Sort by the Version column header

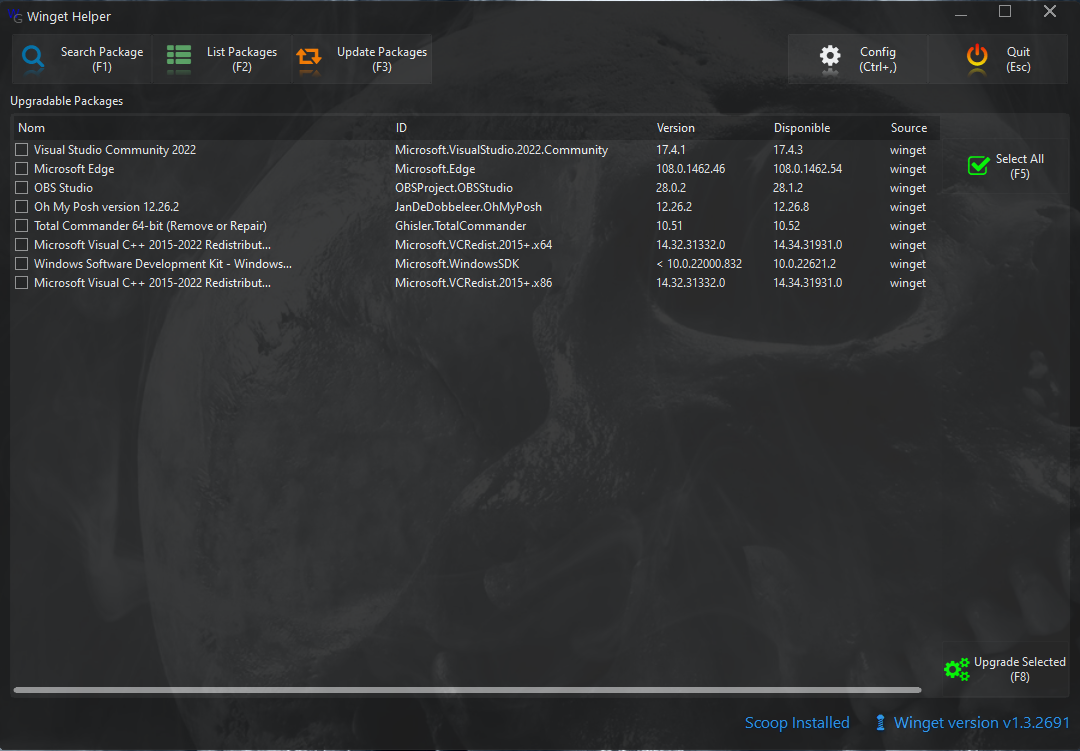(676, 128)
